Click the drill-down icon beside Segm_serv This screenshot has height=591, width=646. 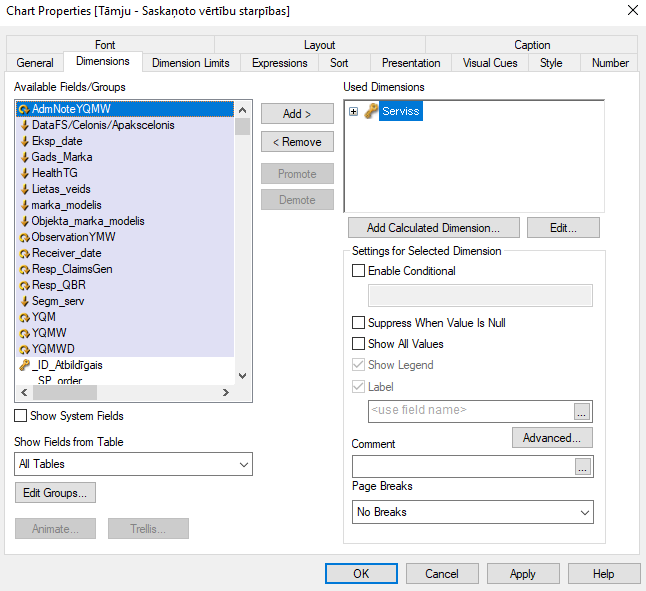[25, 301]
